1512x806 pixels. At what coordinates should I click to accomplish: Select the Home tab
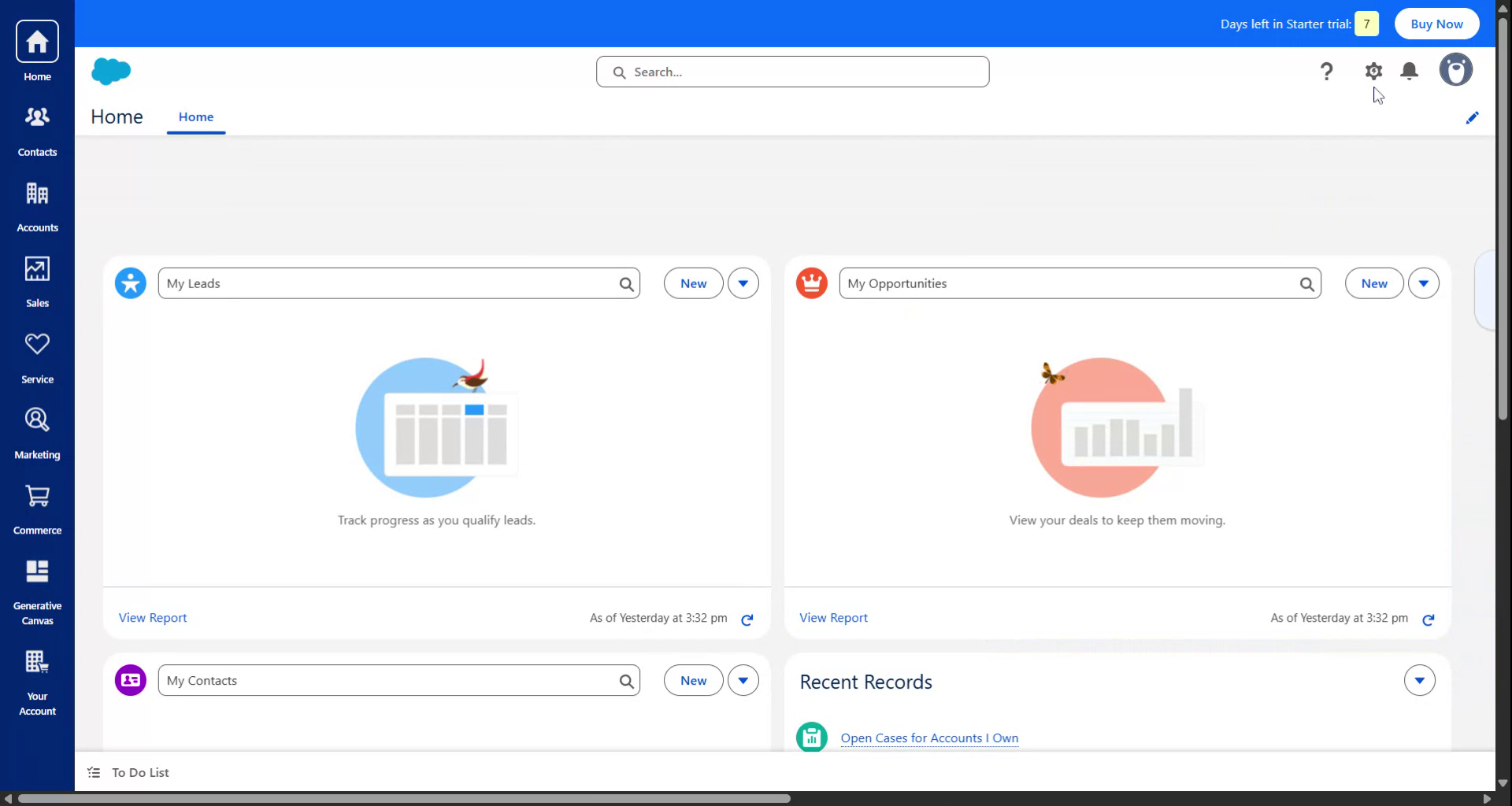pos(196,117)
